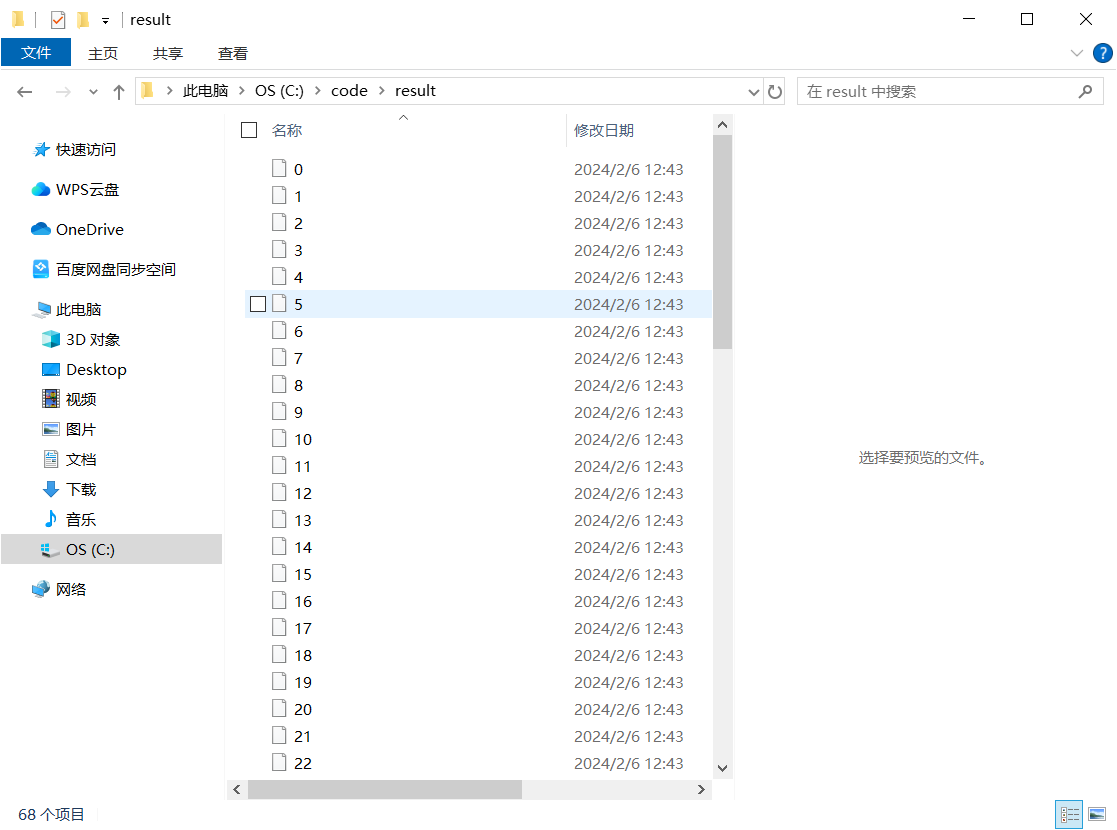The image size is (1117, 830).
Task: Click the scroll-up arrow of file list
Action: [x=722, y=125]
